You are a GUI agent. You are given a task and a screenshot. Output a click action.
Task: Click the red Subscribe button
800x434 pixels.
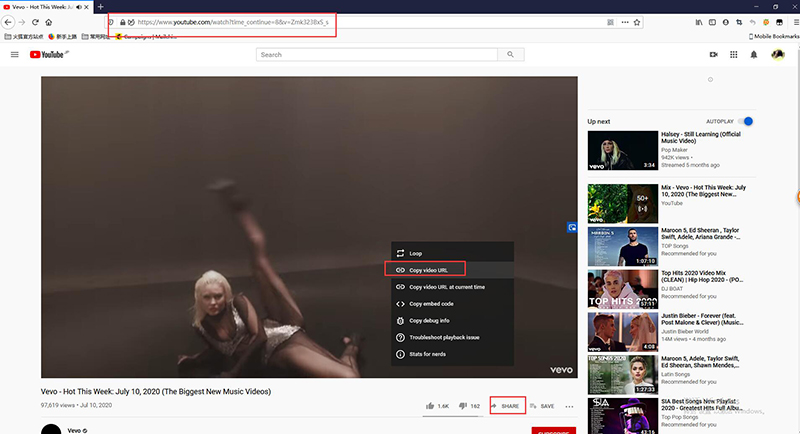click(554, 430)
